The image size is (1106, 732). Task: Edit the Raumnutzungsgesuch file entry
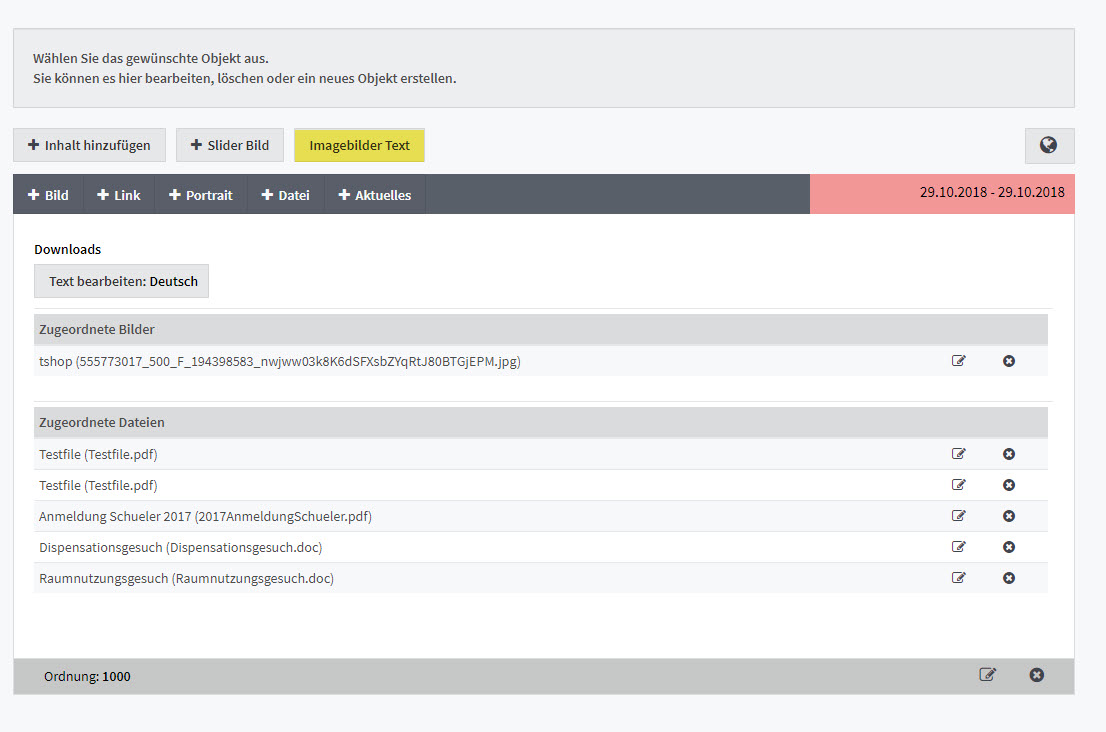tap(958, 578)
